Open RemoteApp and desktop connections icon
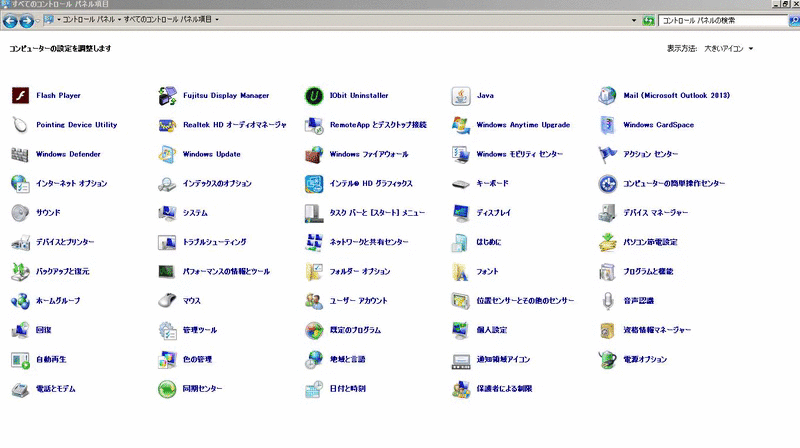 pyautogui.click(x=314, y=125)
